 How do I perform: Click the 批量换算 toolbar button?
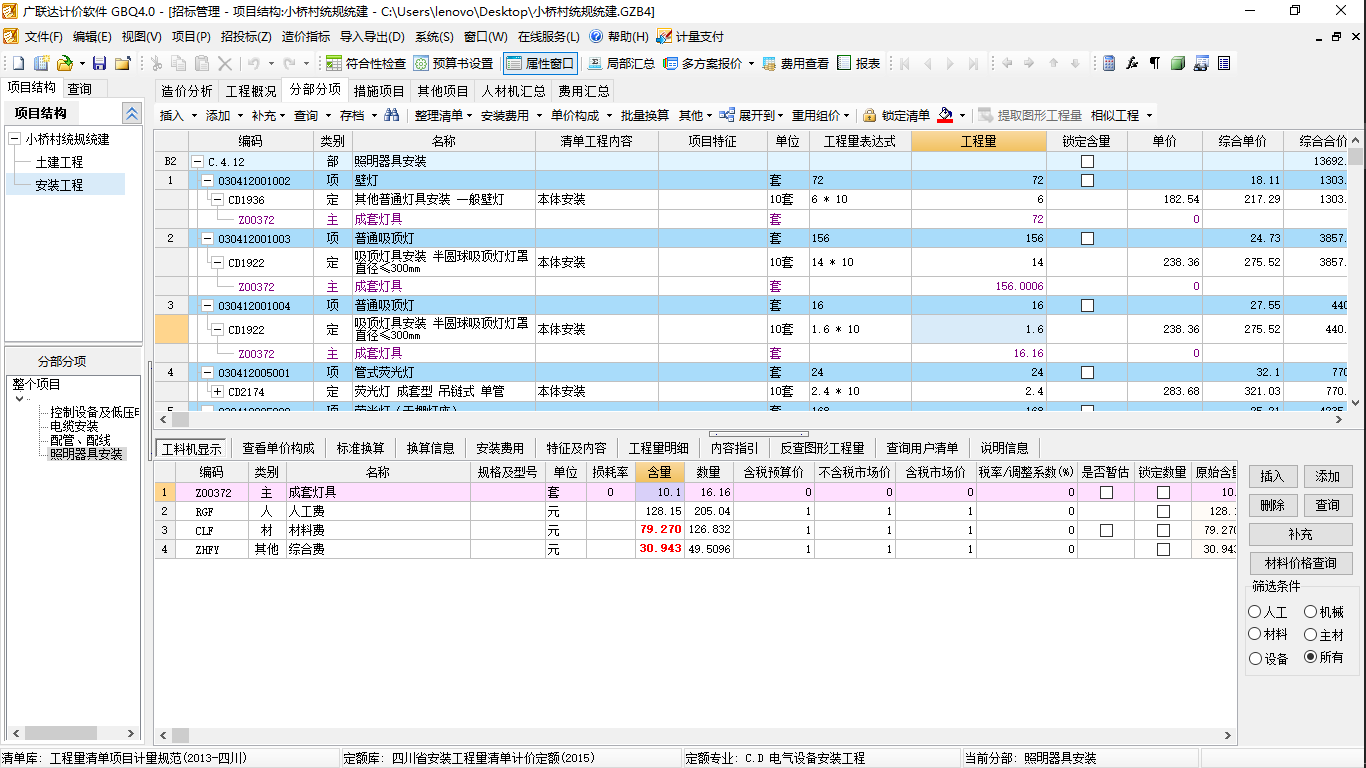coord(644,115)
